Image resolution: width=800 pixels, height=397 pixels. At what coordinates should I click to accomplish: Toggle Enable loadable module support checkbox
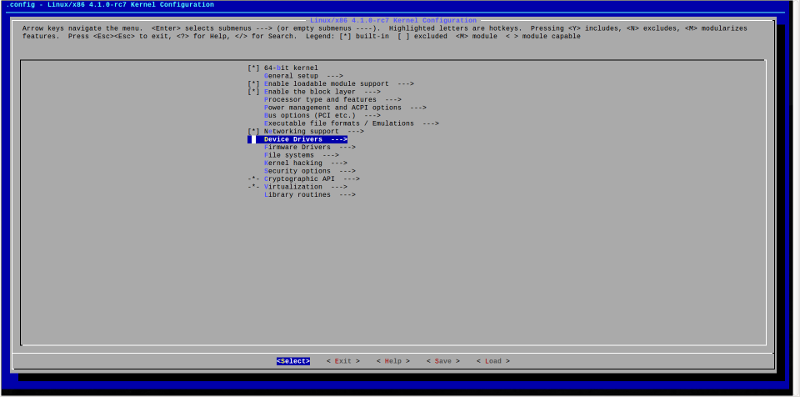[x=254, y=84]
